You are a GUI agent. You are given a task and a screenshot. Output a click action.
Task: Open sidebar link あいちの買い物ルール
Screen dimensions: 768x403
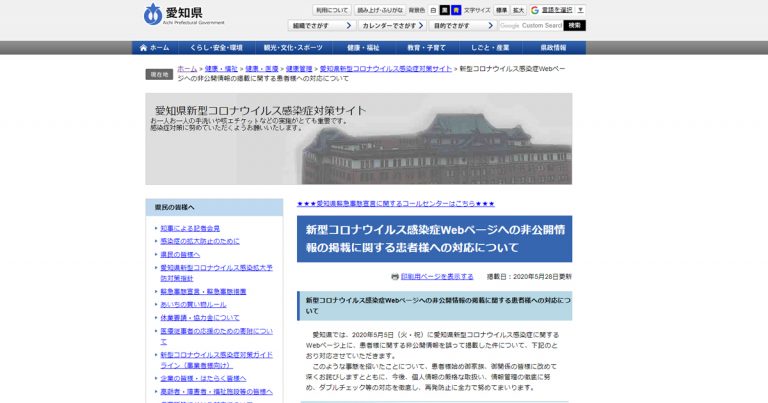[193, 305]
